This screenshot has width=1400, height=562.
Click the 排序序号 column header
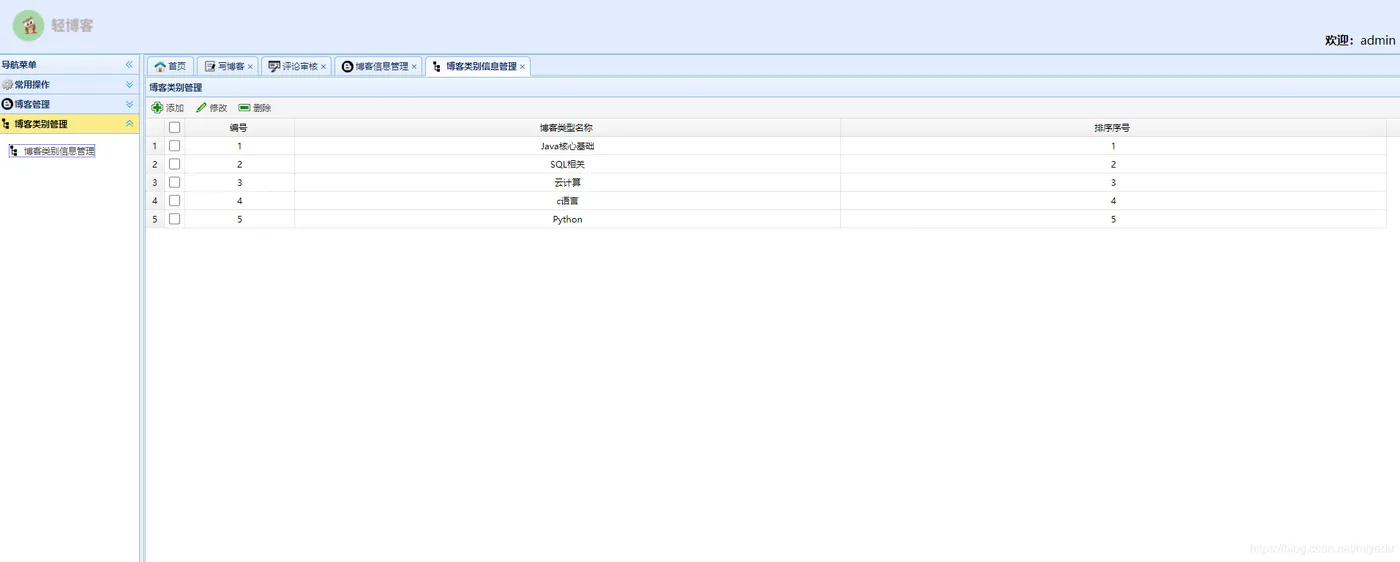(1113, 128)
